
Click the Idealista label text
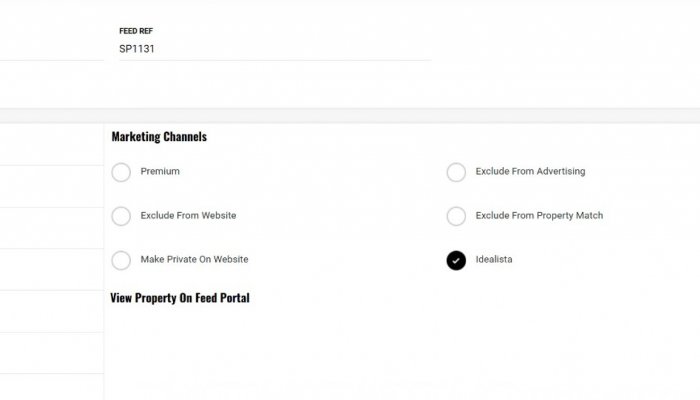(x=494, y=260)
